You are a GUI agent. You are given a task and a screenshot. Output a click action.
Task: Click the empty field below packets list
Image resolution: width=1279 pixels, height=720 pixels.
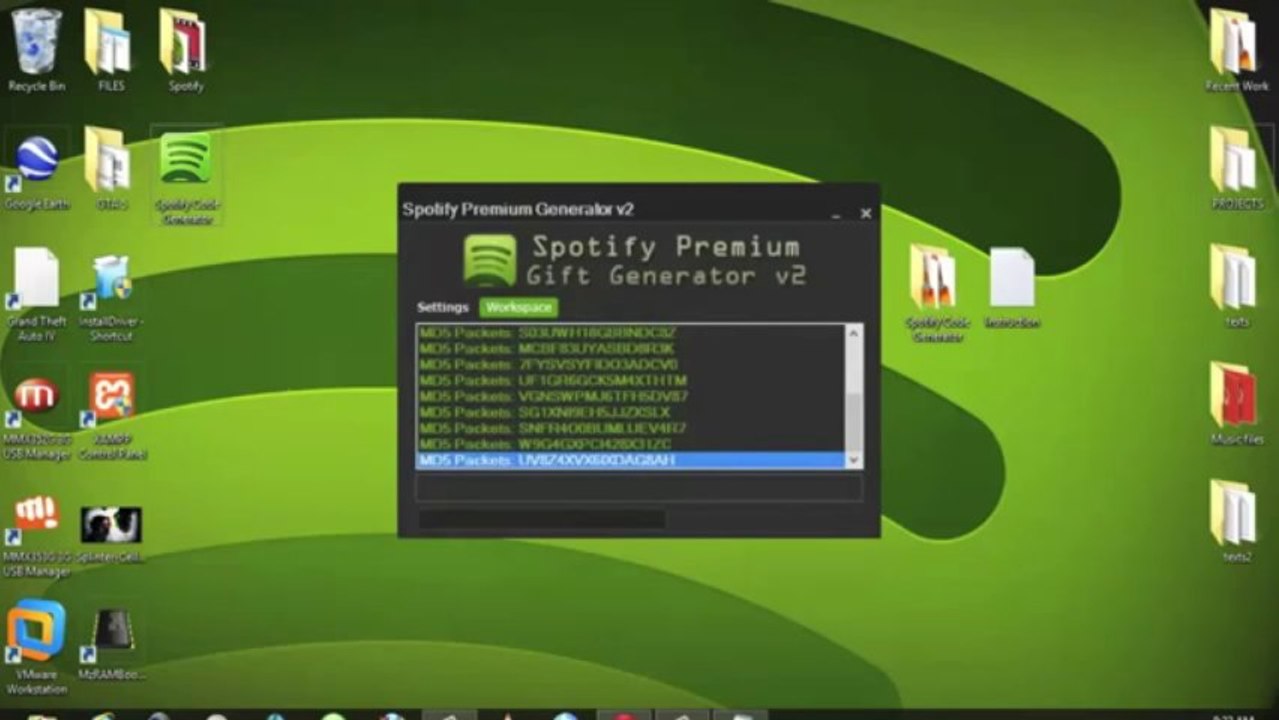[x=638, y=488]
